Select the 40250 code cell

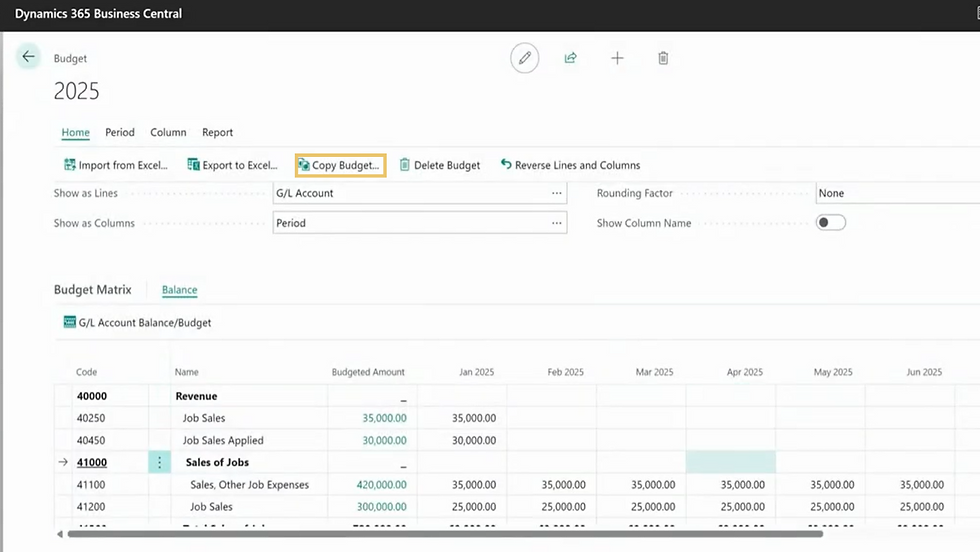[91, 418]
